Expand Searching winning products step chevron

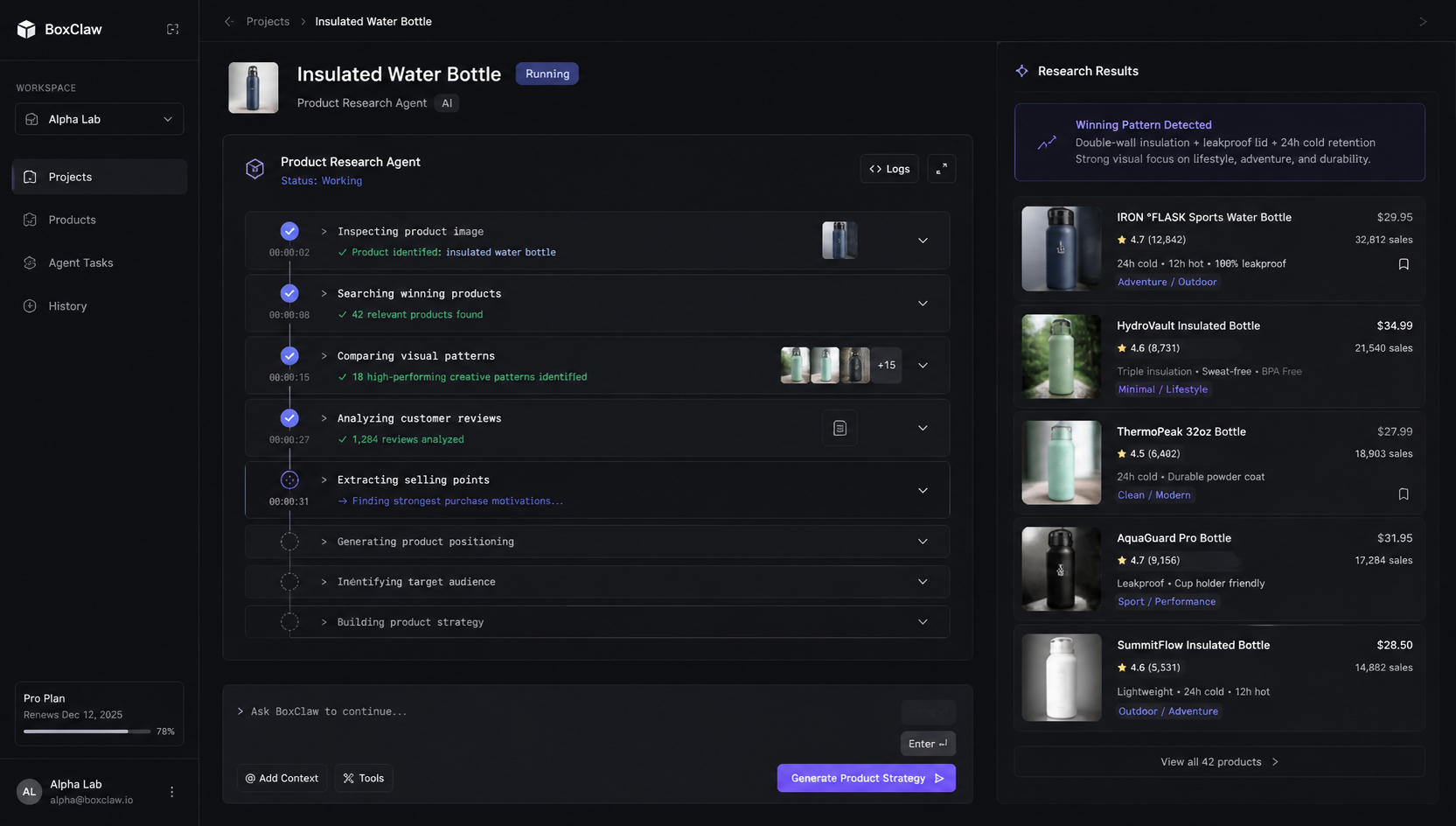point(923,304)
